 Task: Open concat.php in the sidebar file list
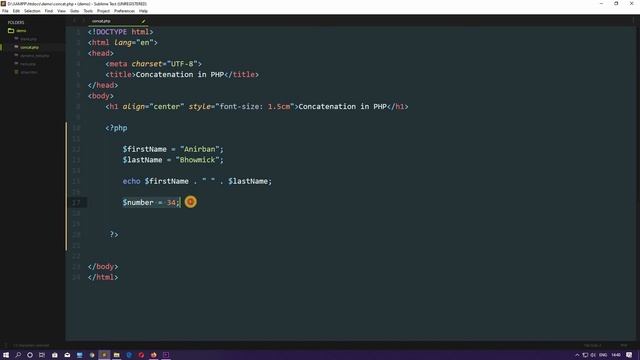[29, 47]
